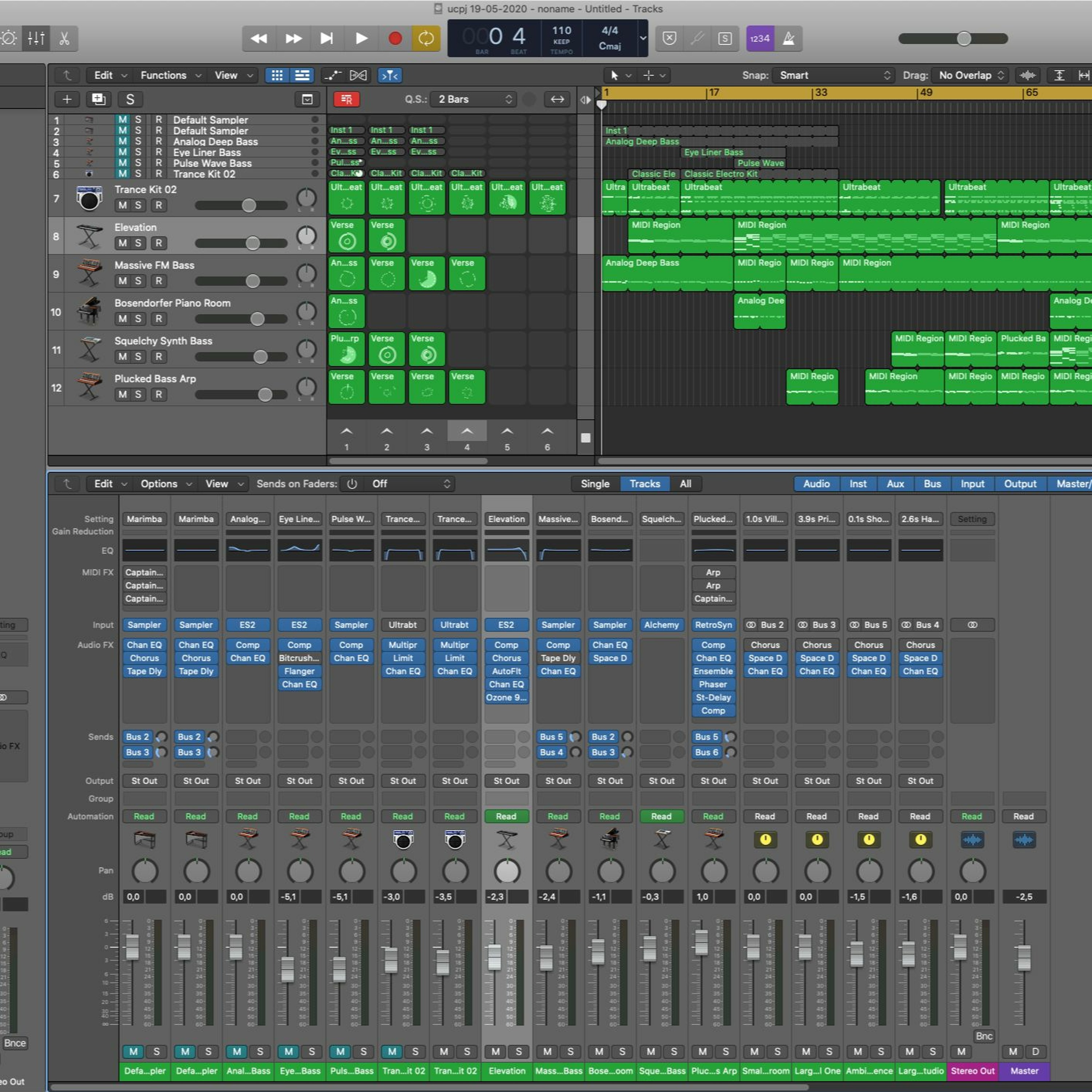Adjust the Trance Kit 02 volume slider
Screen dimensions: 1092x1092
click(249, 206)
